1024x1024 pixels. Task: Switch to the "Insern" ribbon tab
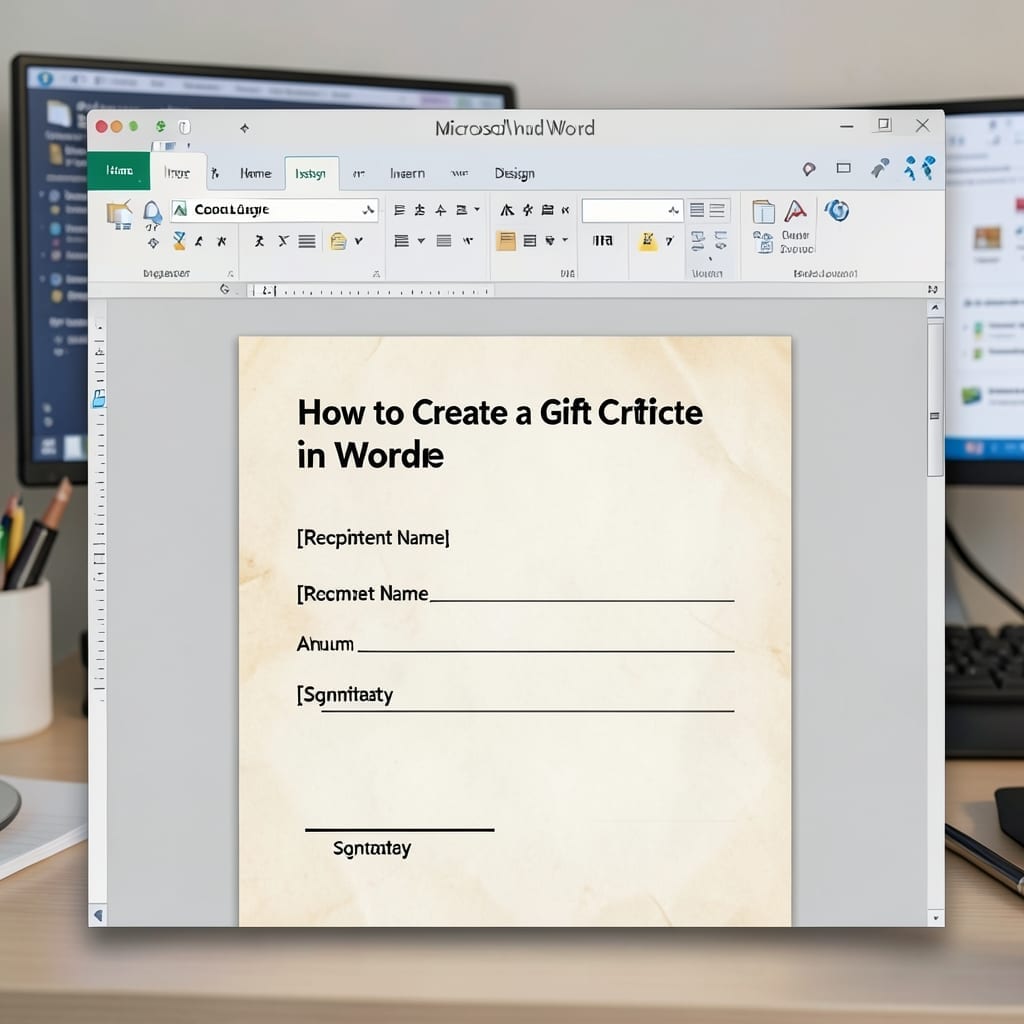[408, 173]
